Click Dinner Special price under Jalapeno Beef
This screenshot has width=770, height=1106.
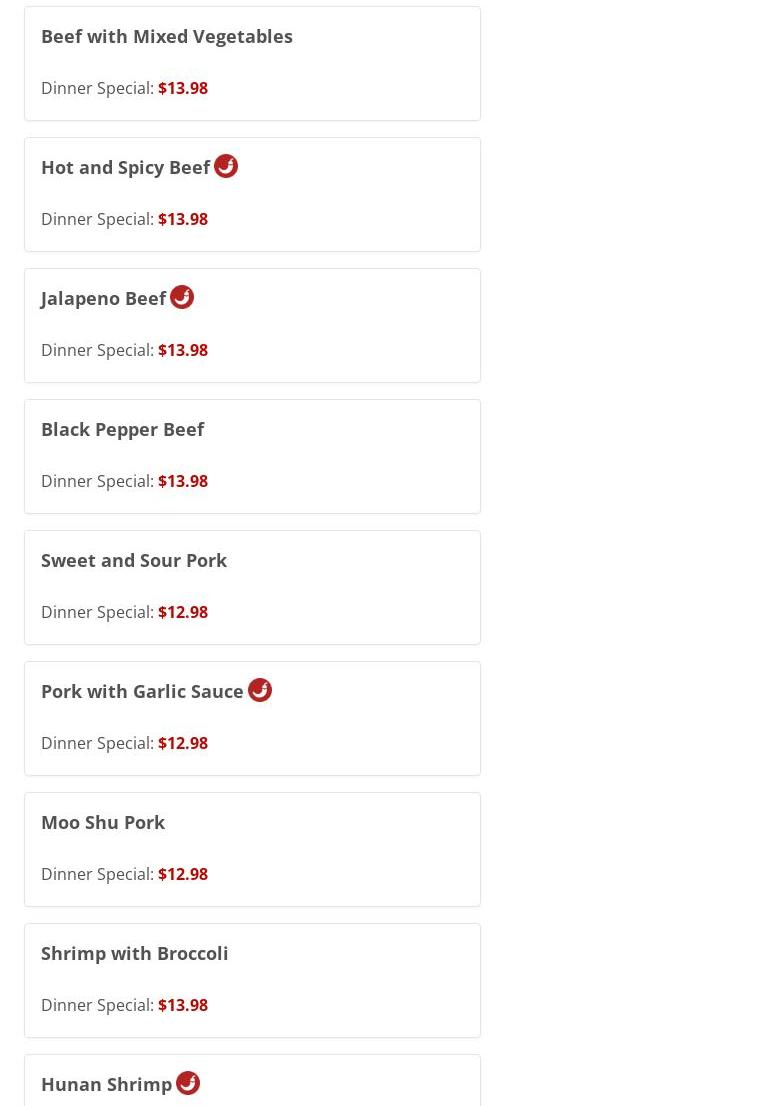[183, 350]
